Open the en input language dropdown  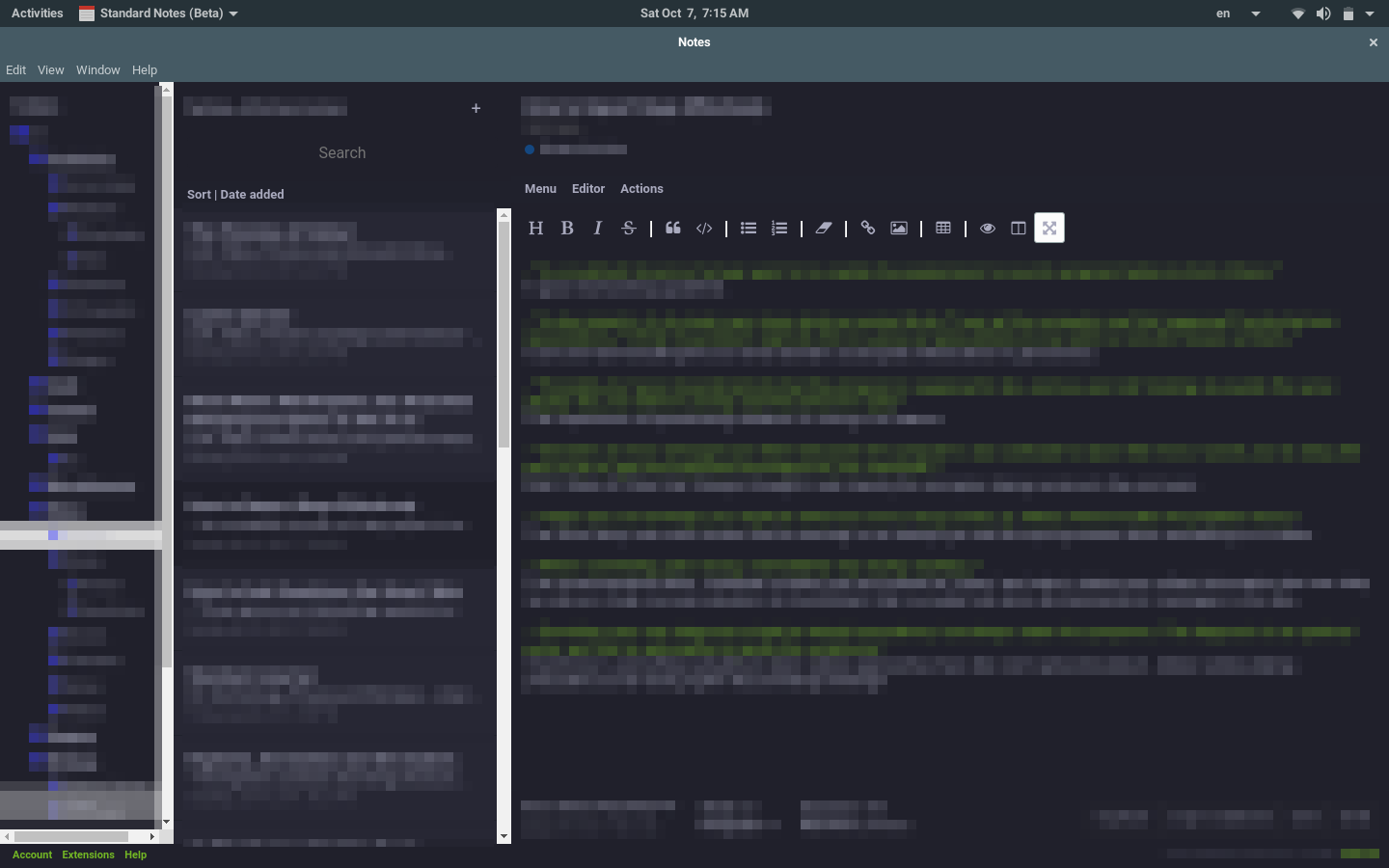[1238, 14]
